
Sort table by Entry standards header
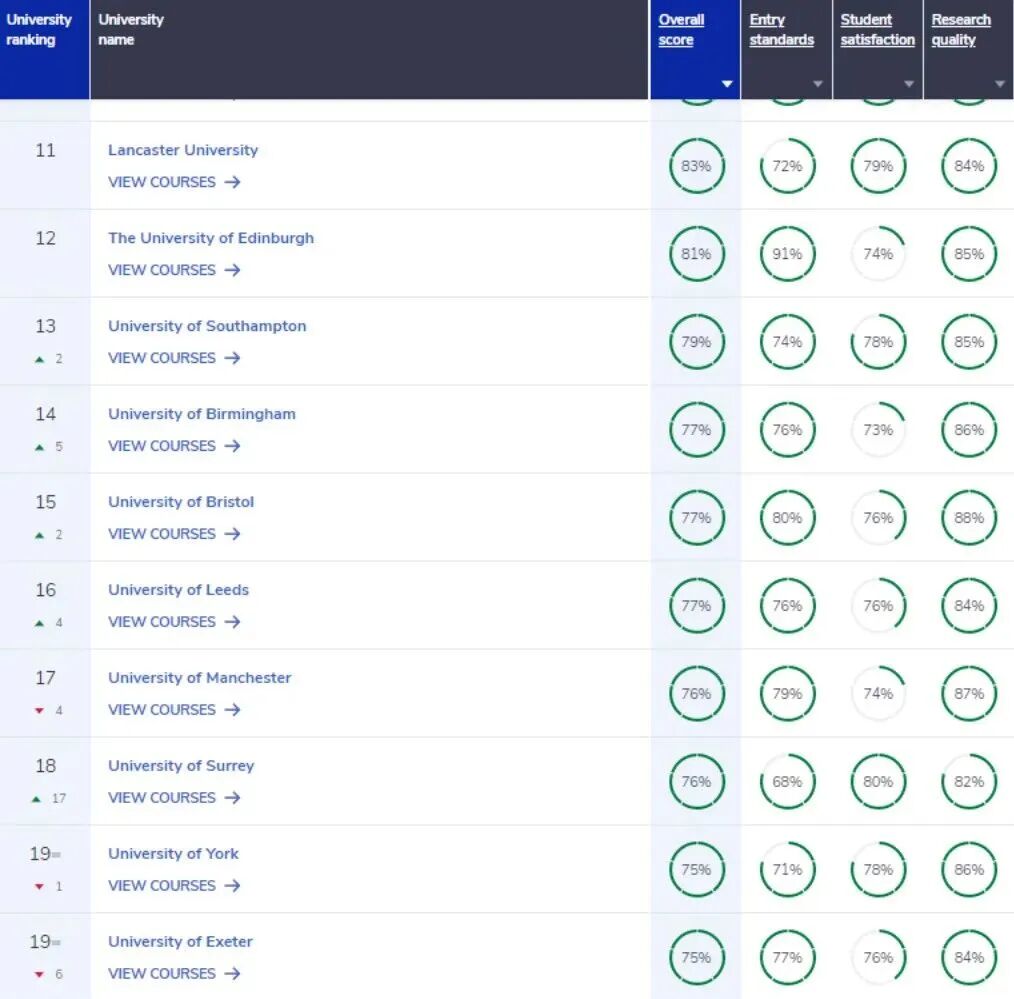pyautogui.click(x=781, y=30)
